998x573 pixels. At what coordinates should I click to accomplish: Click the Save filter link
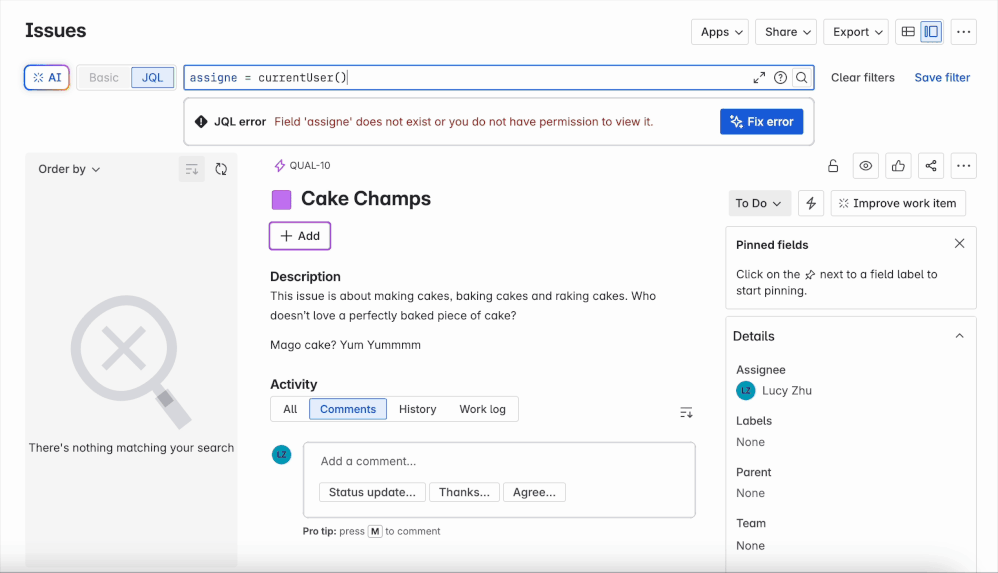942,78
